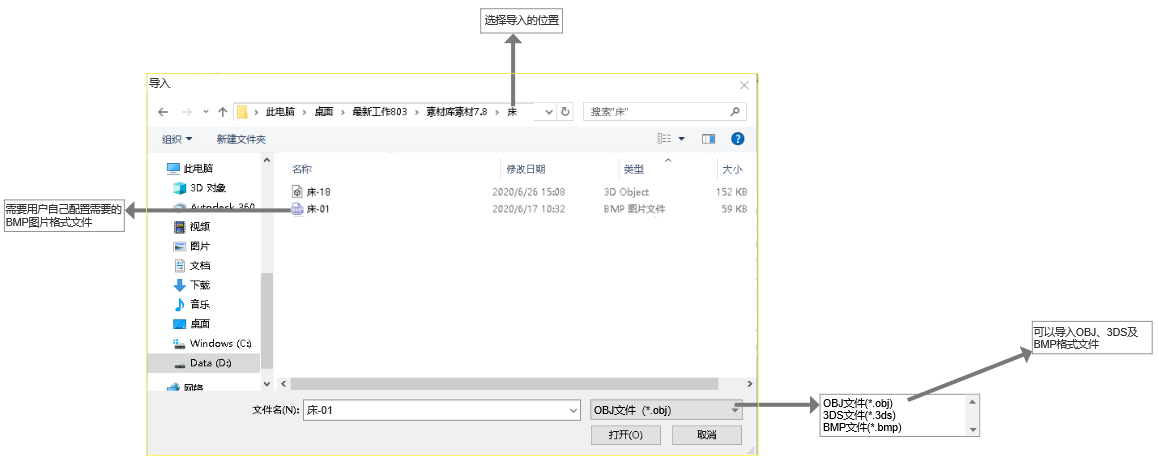Open 桌面 in the sidebar
This screenshot has height=471, width=1159.
pyautogui.click(x=192, y=323)
